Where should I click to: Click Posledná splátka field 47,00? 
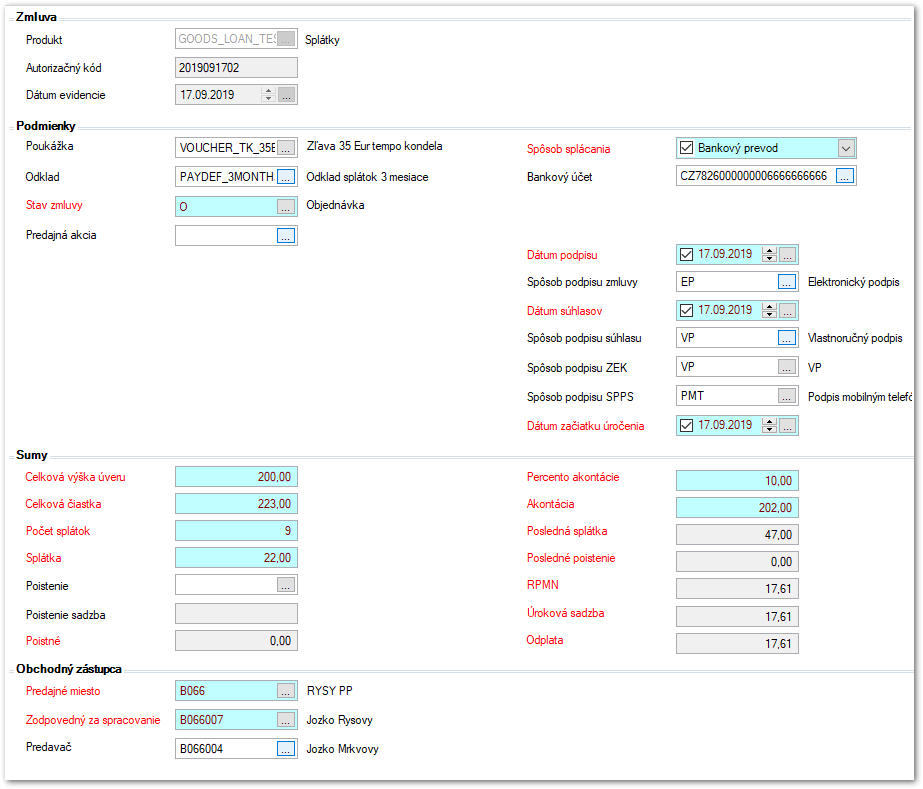(738, 535)
